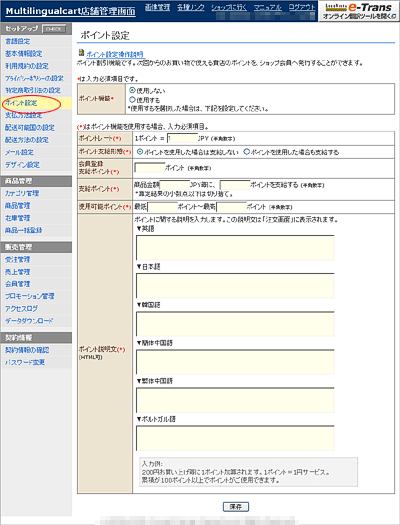The image size is (400, 525).
Task: Click the CHECK button beside セットアップ
Action: 54,29
